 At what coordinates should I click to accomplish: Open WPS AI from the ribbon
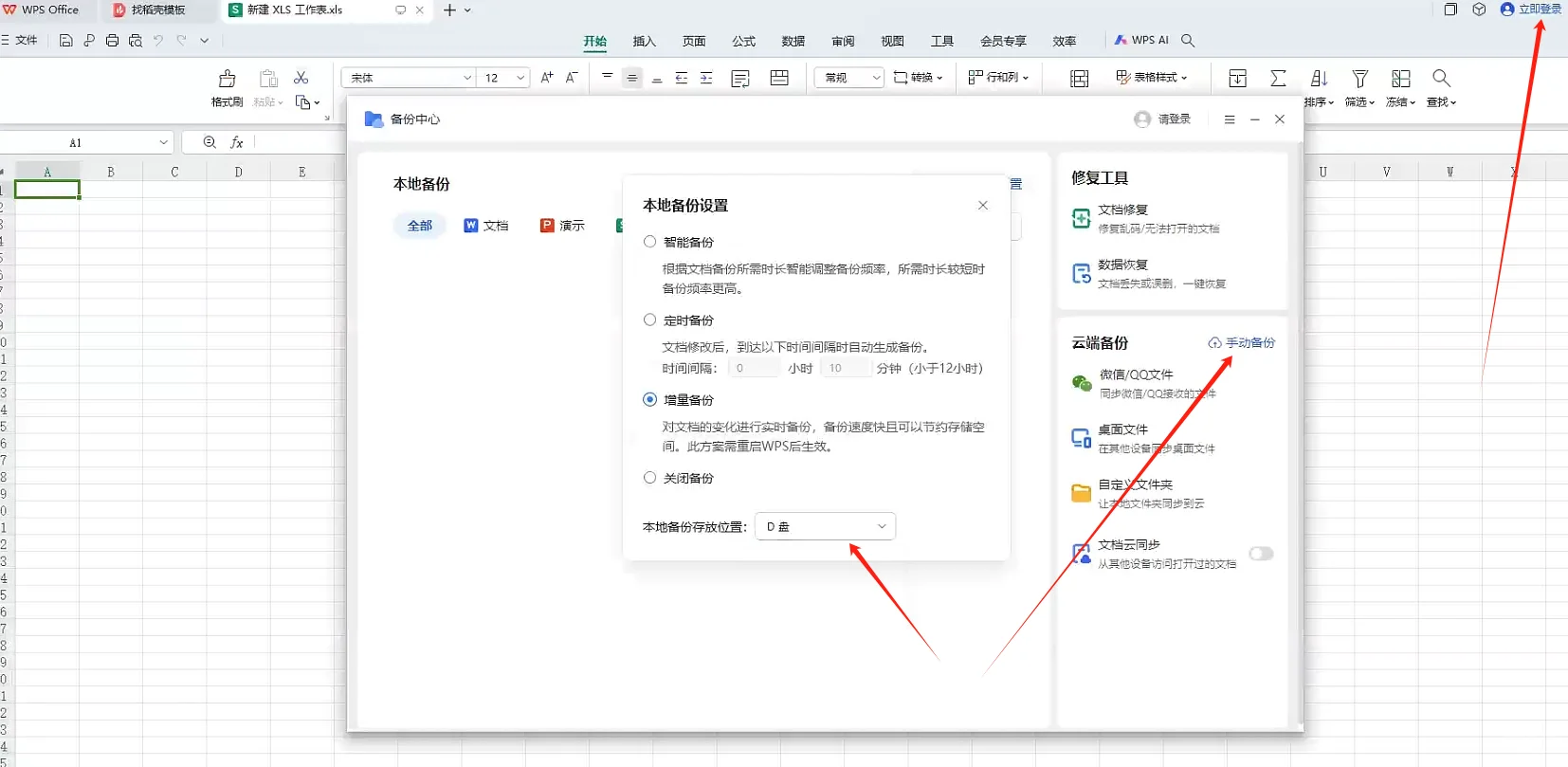click(x=1141, y=40)
